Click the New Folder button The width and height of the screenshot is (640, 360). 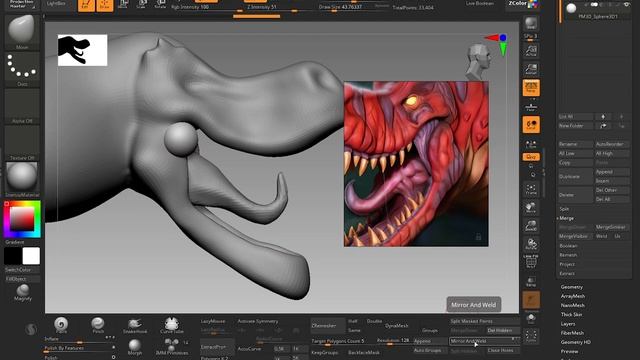click(575, 126)
